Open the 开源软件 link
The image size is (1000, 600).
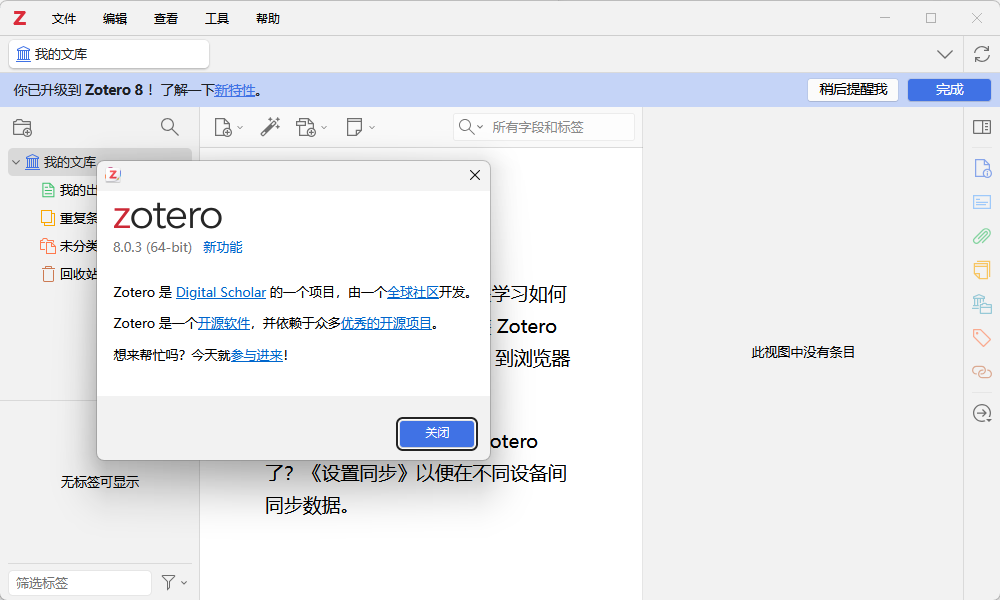(224, 323)
